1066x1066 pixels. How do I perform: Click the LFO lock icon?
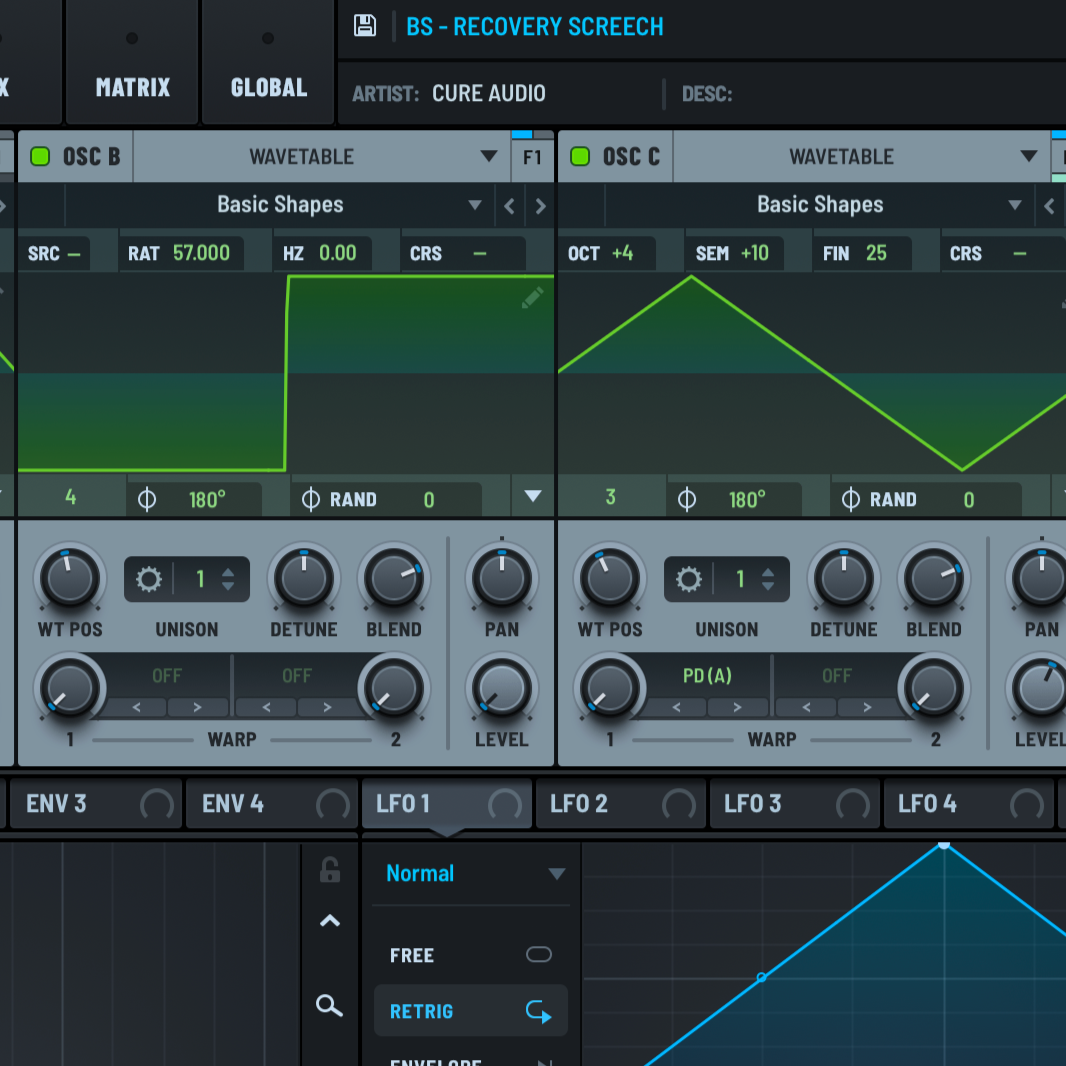329,870
